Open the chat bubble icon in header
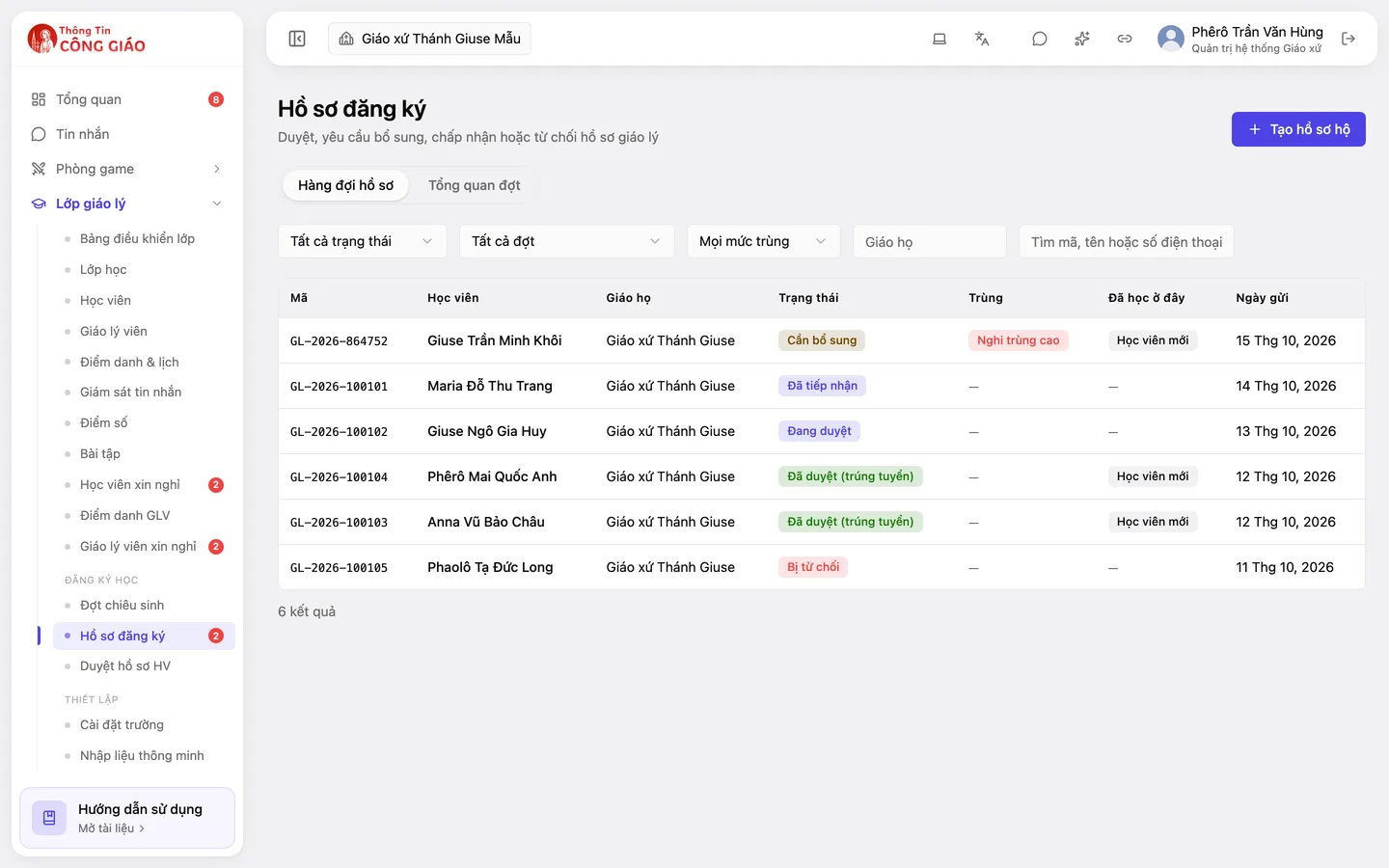Image resolution: width=1389 pixels, height=868 pixels. pyautogui.click(x=1040, y=39)
